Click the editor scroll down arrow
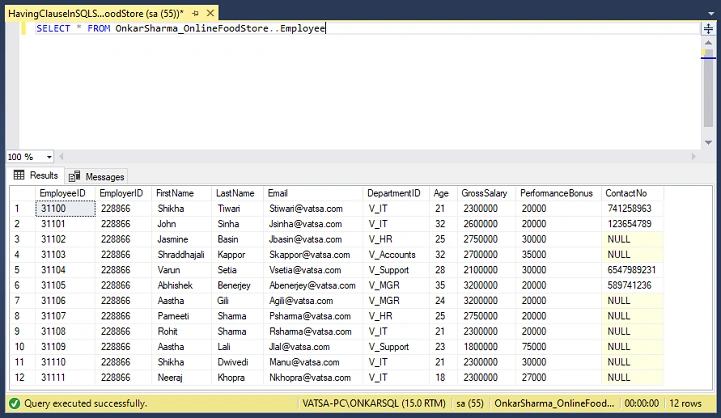 point(708,143)
